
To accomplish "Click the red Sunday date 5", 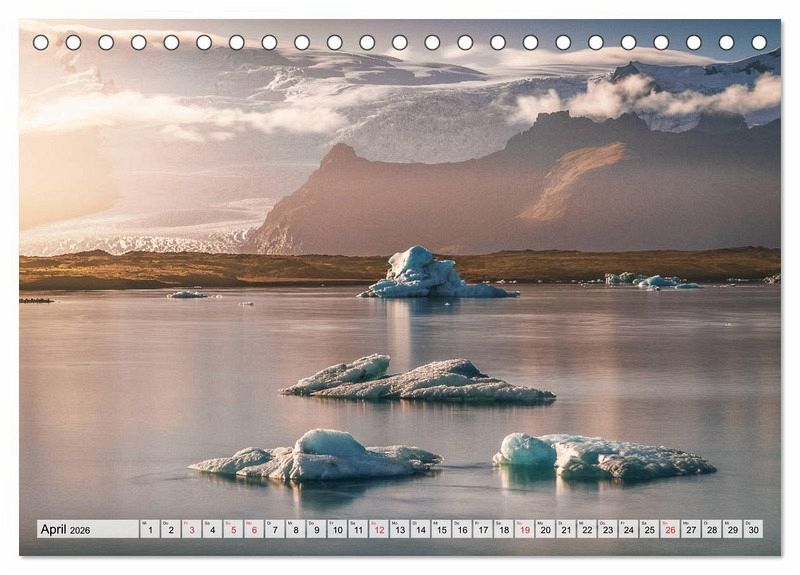I will coord(233,529).
